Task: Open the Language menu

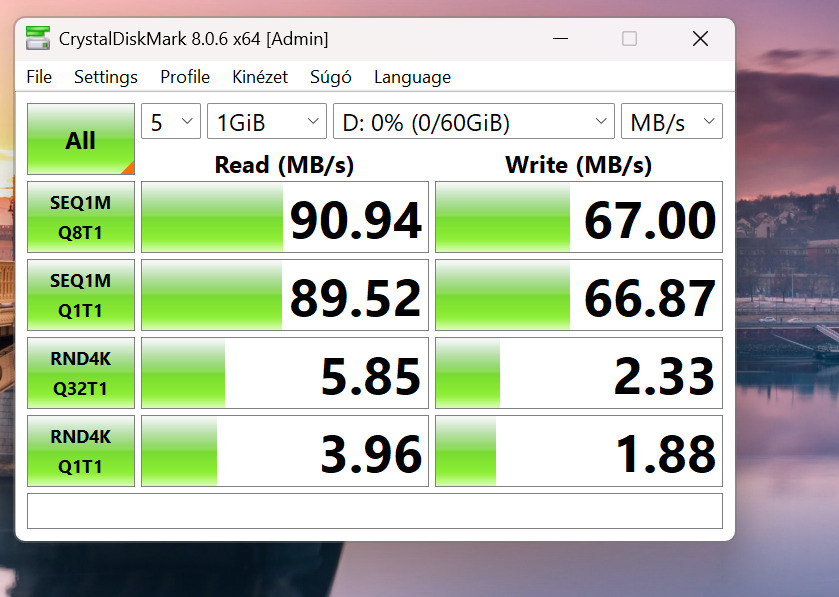Action: point(413,77)
